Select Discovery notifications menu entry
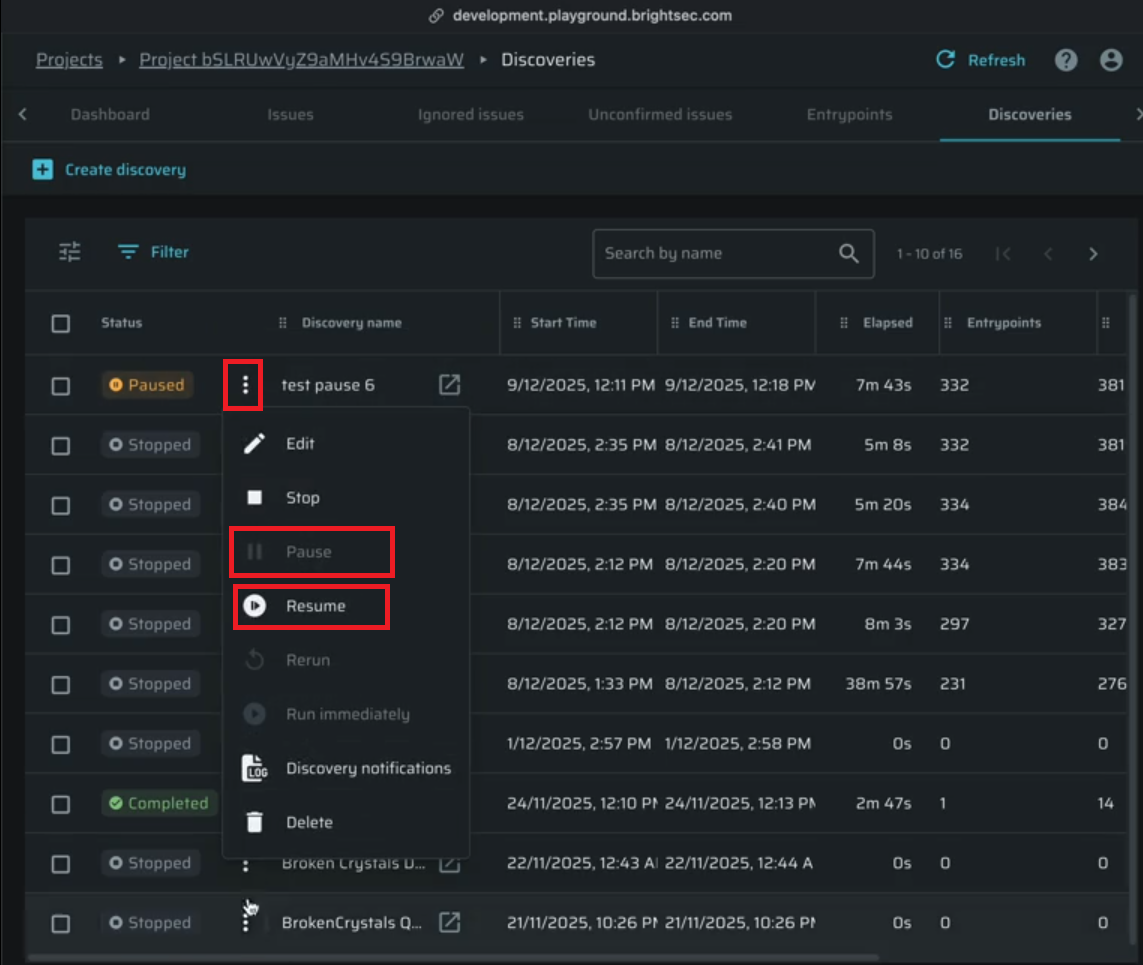Screen dimensions: 1143x965 [x=346, y=768]
